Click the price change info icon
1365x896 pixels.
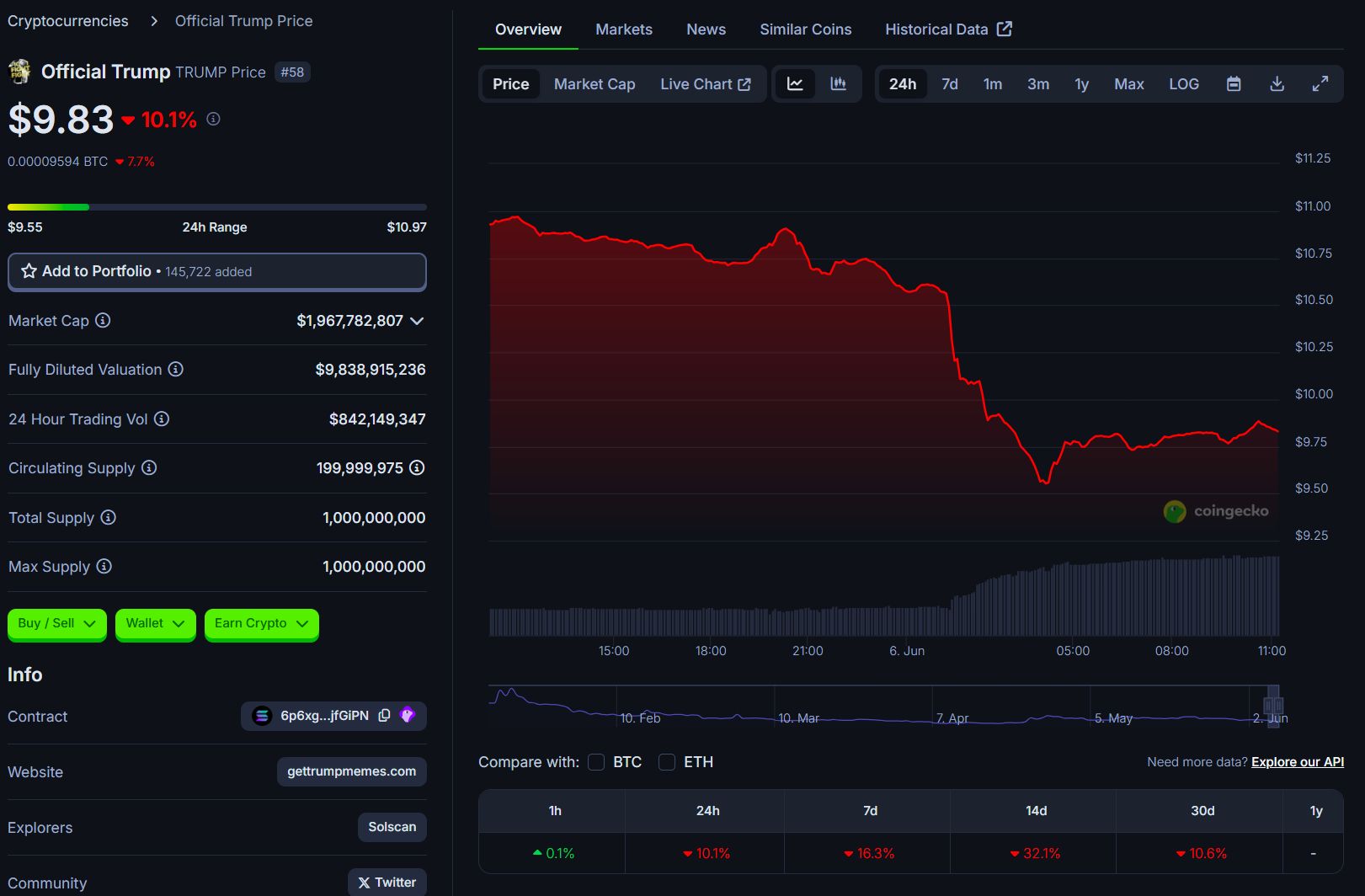[x=213, y=119]
